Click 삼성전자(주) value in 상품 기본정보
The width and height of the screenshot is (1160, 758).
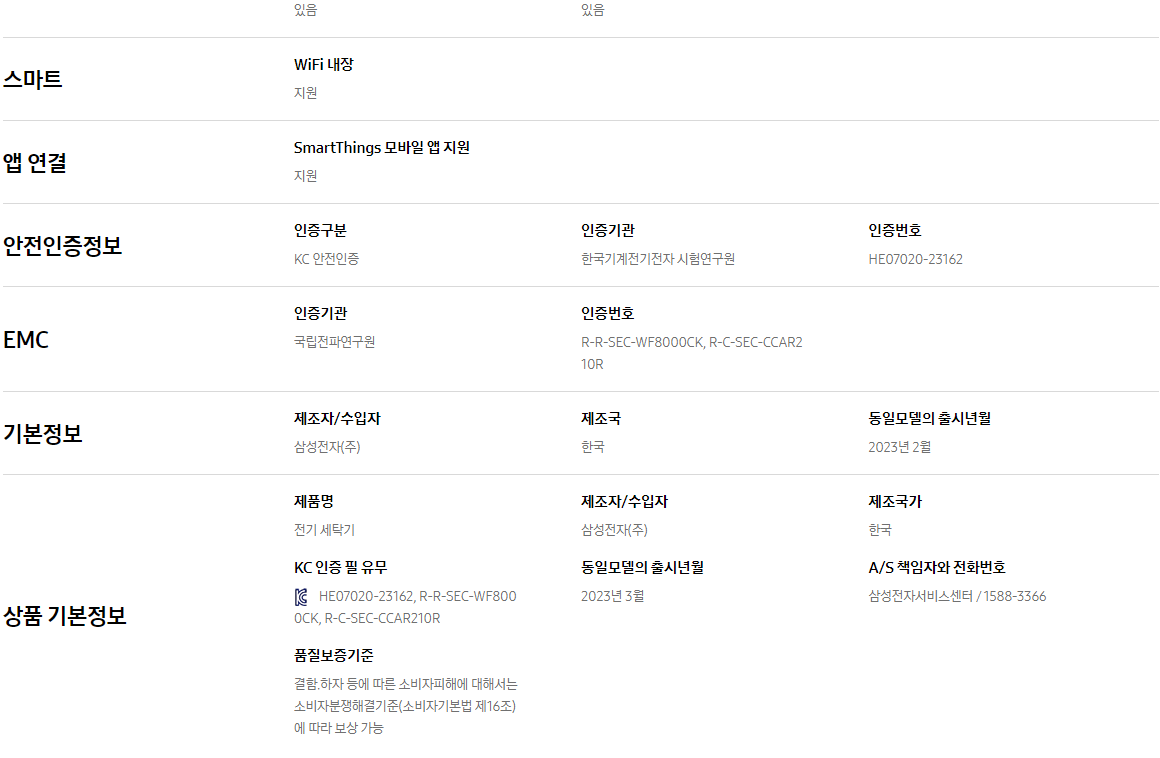coord(615,529)
